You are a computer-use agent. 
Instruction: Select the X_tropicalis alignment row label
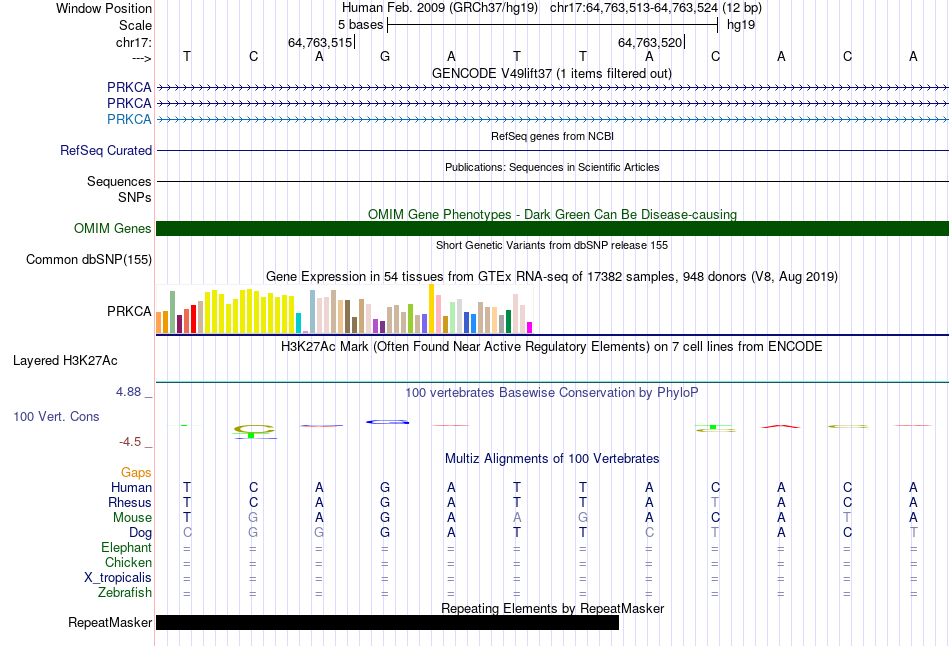[x=118, y=578]
